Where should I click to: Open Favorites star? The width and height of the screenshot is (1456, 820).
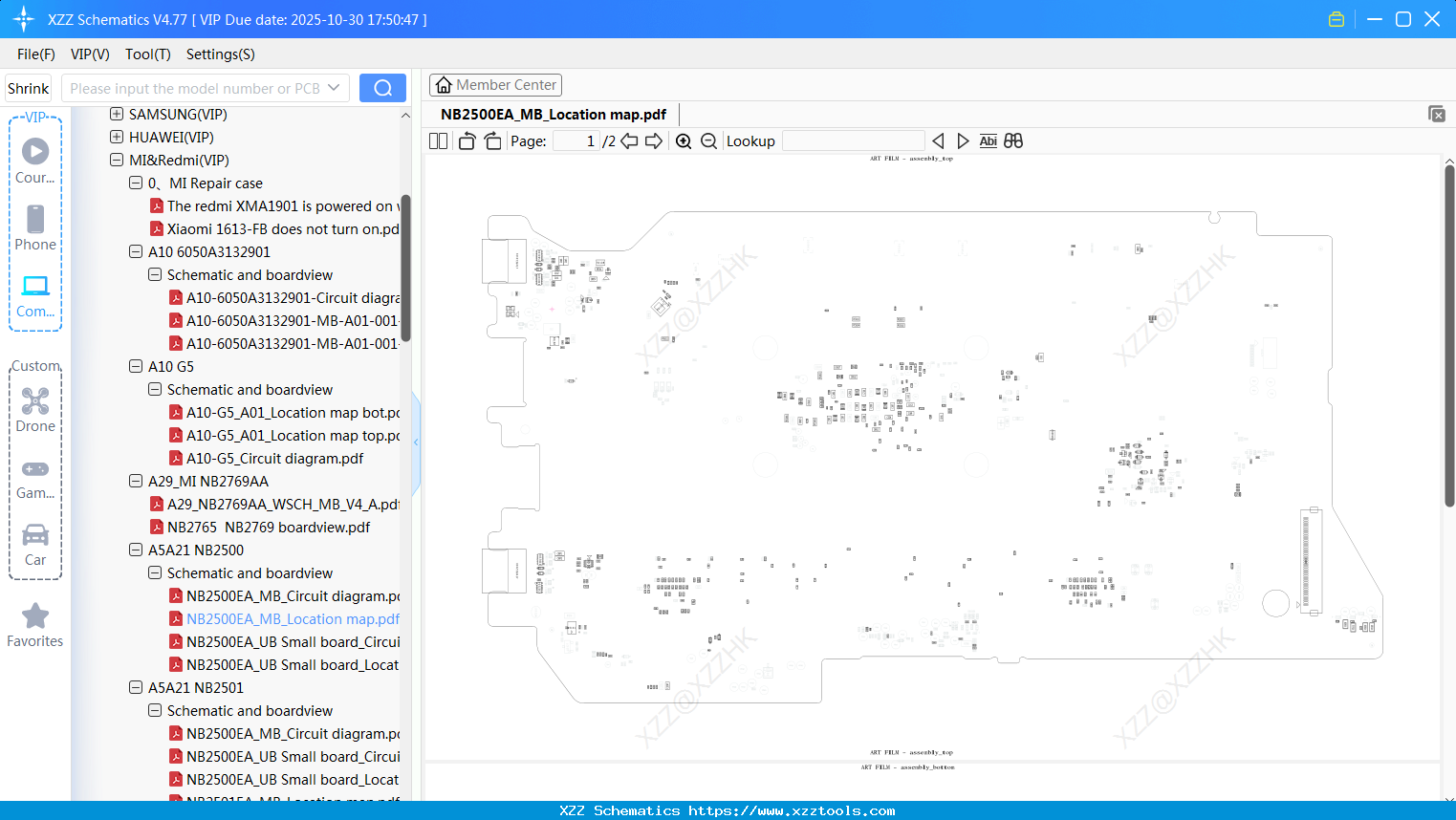click(35, 625)
